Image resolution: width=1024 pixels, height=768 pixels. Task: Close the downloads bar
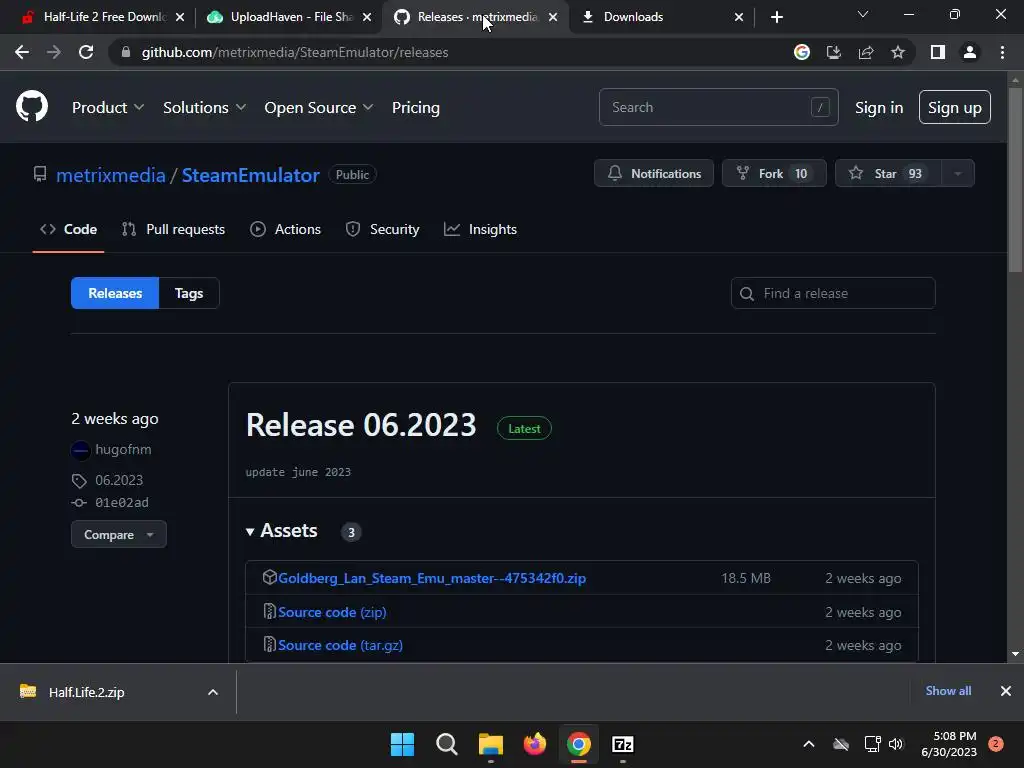[x=1006, y=691]
